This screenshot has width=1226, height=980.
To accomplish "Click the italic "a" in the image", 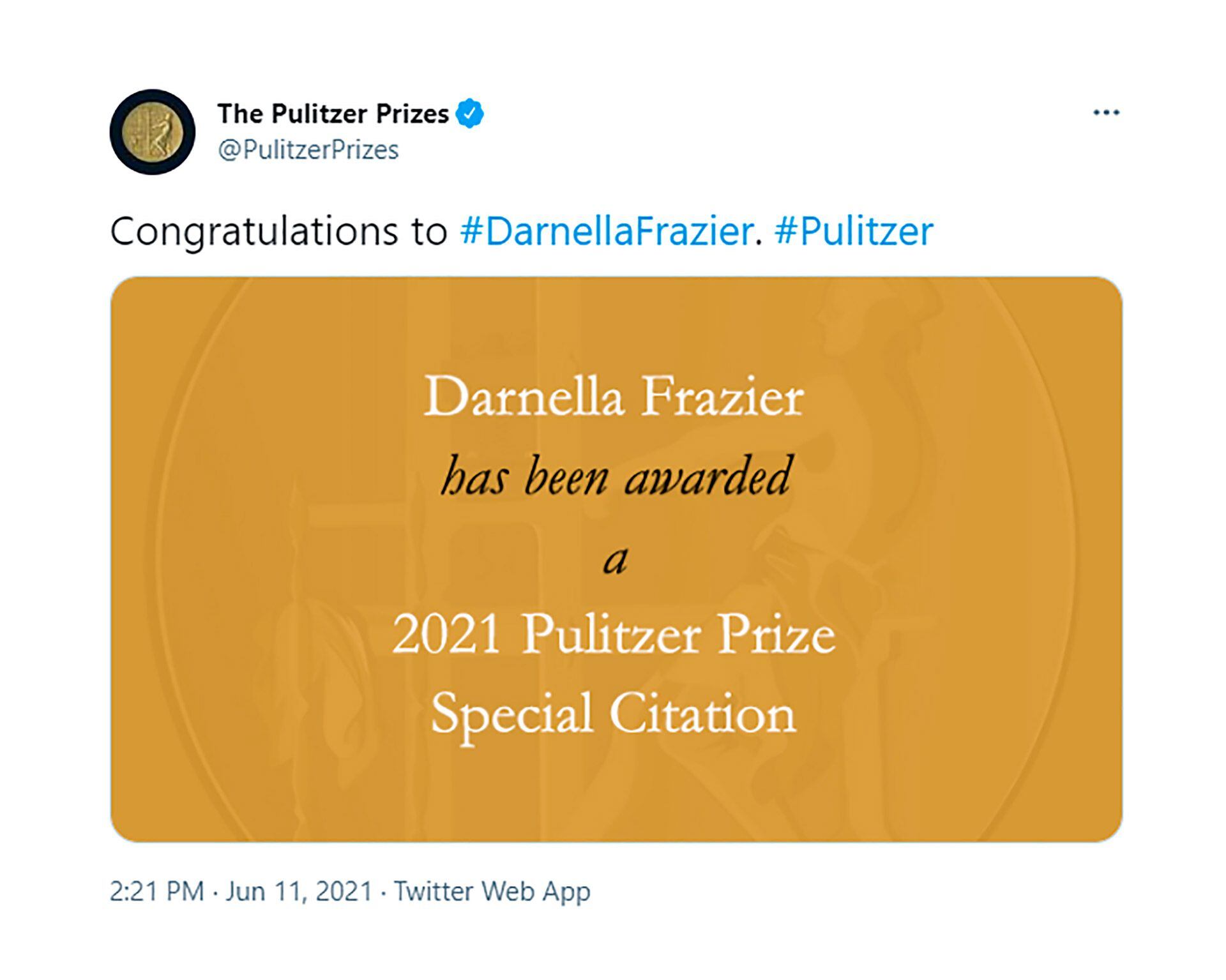I will [x=616, y=560].
